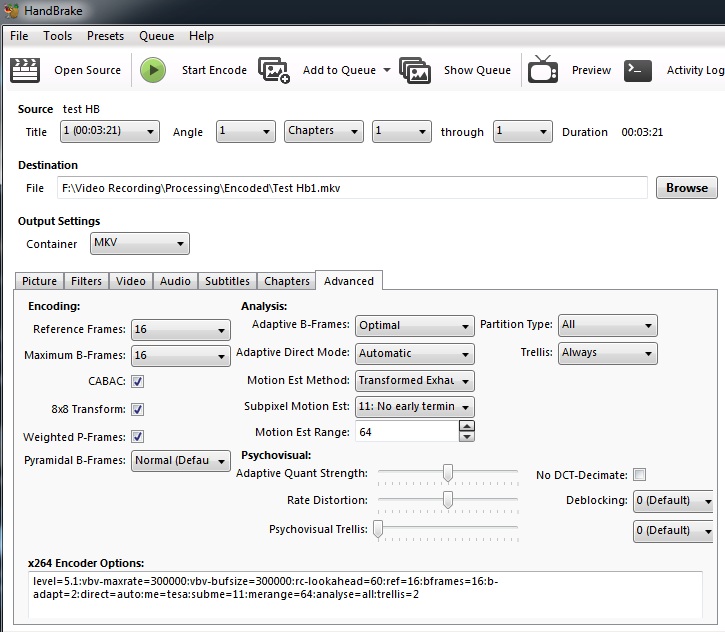This screenshot has height=632, width=725.
Task: Switch to the Picture tab
Action: click(39, 281)
